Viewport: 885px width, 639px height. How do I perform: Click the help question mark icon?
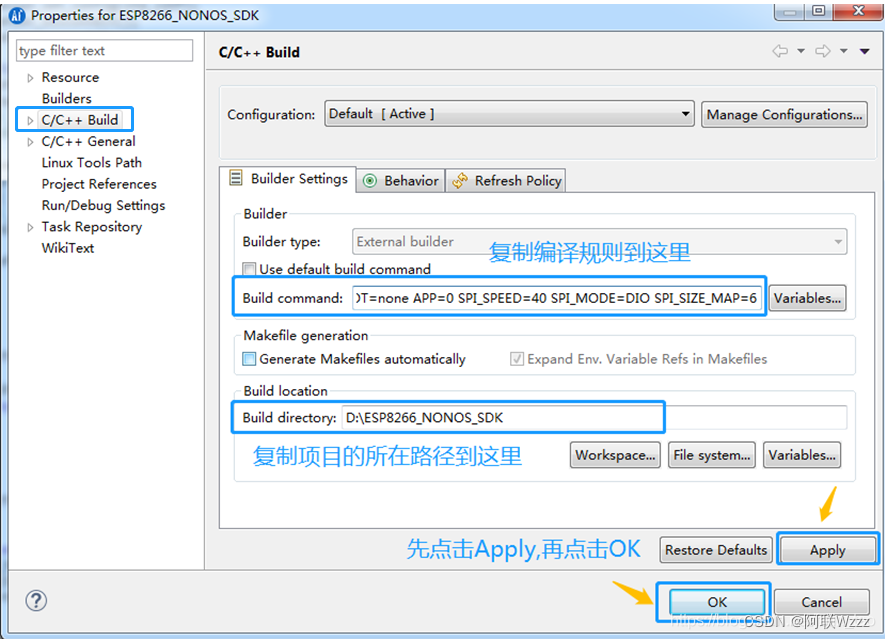[36, 601]
